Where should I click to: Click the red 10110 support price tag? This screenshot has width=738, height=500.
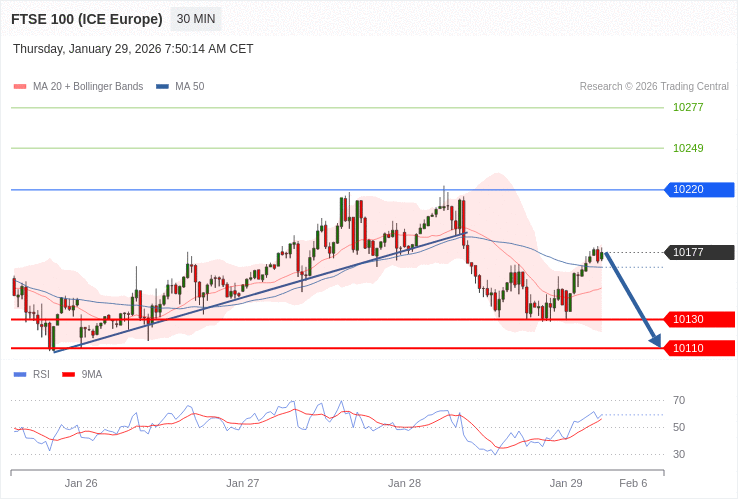pos(699,348)
